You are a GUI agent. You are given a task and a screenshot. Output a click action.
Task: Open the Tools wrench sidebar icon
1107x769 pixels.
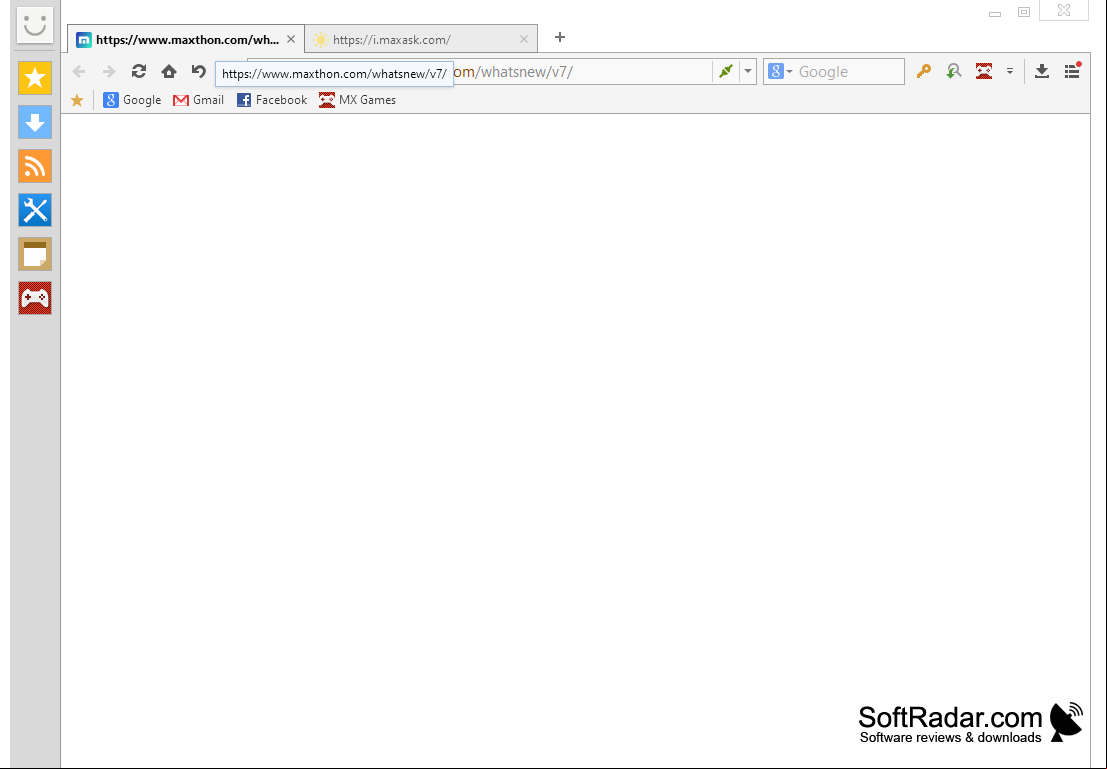35,210
